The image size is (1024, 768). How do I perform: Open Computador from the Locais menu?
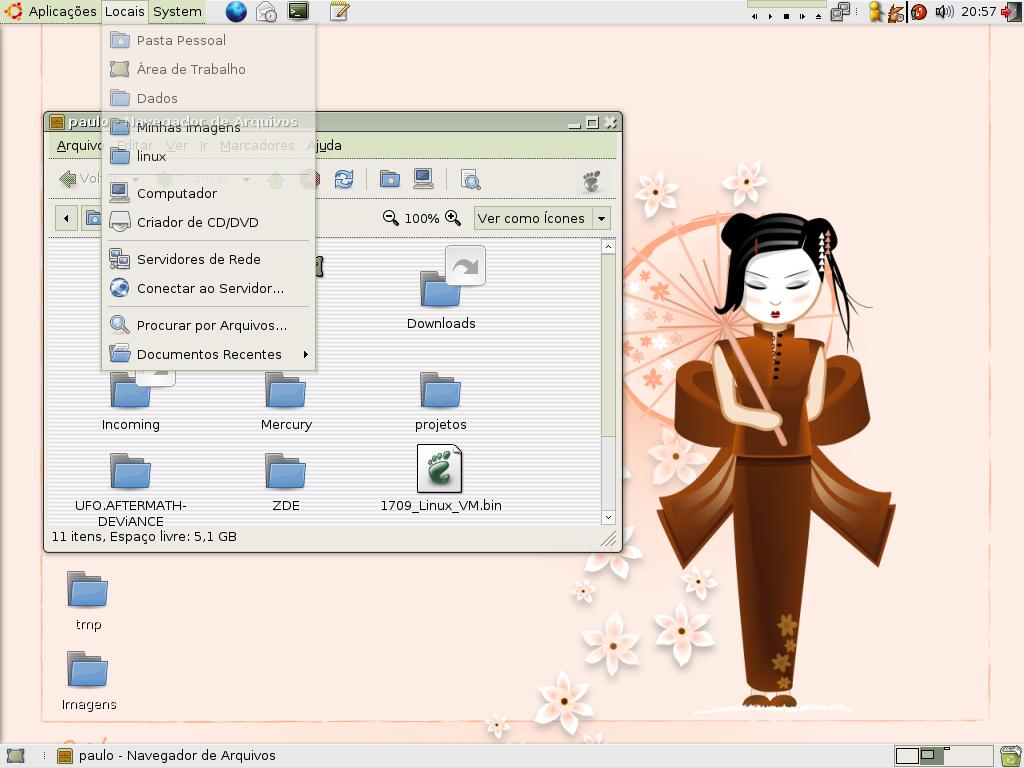(x=209, y=193)
